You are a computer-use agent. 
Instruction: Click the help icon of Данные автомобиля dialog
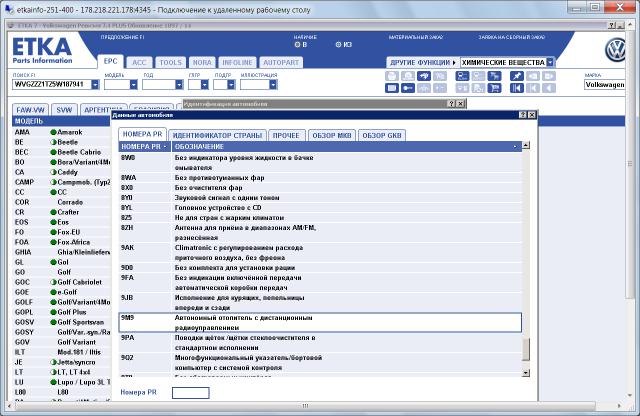click(x=523, y=115)
